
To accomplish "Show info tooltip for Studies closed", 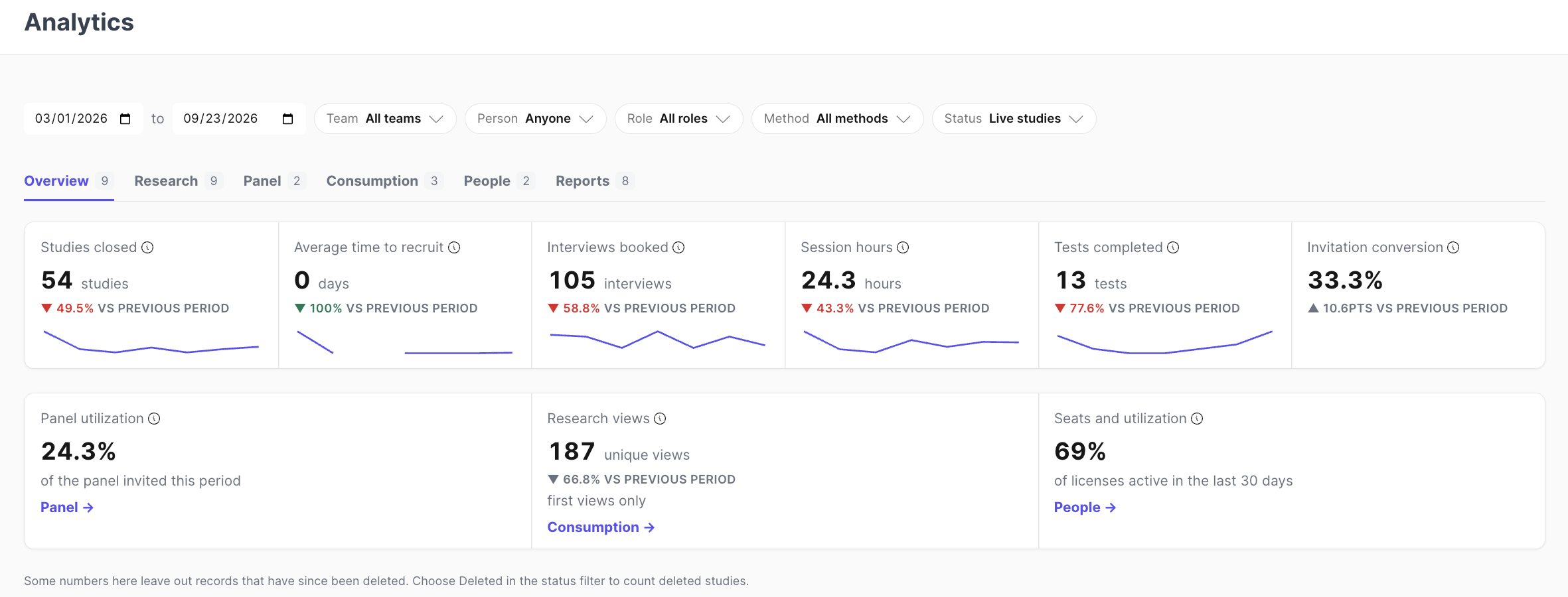I will (x=148, y=247).
